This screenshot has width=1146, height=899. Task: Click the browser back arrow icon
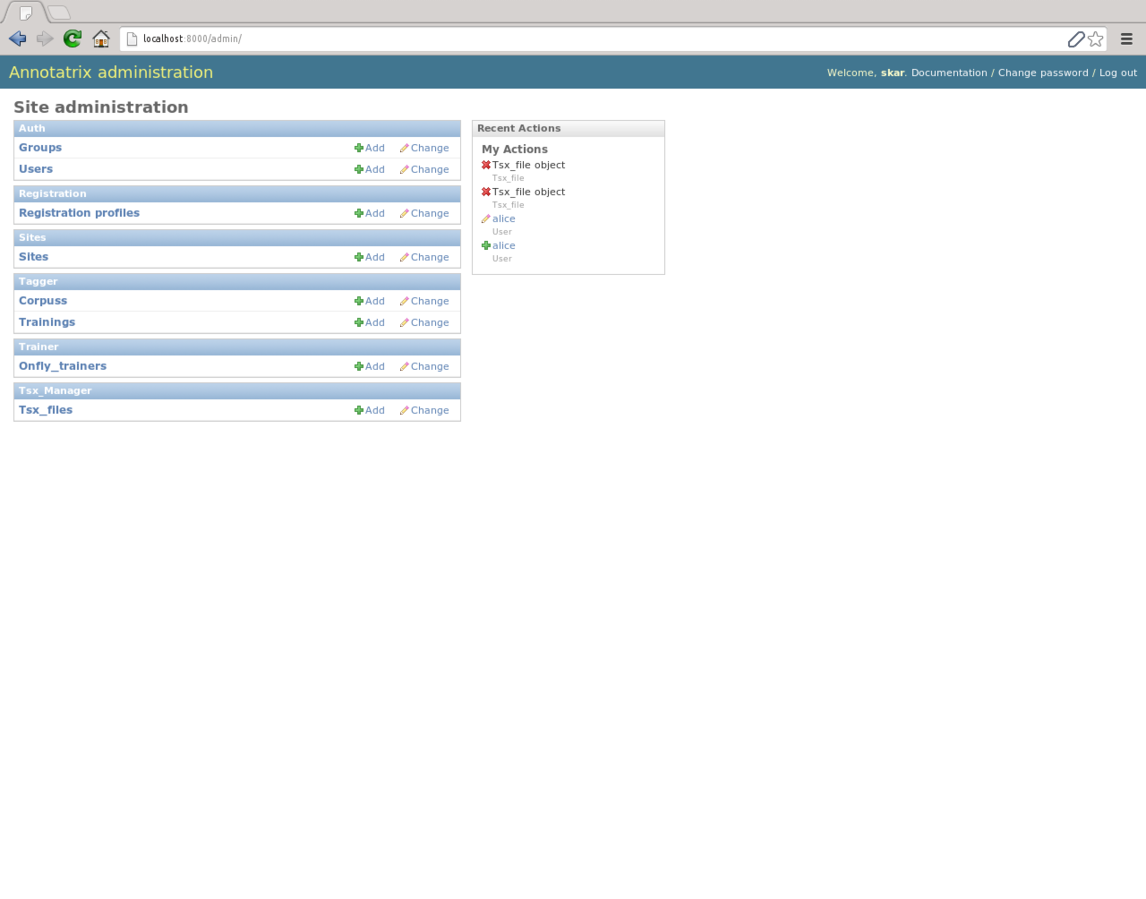click(x=18, y=39)
